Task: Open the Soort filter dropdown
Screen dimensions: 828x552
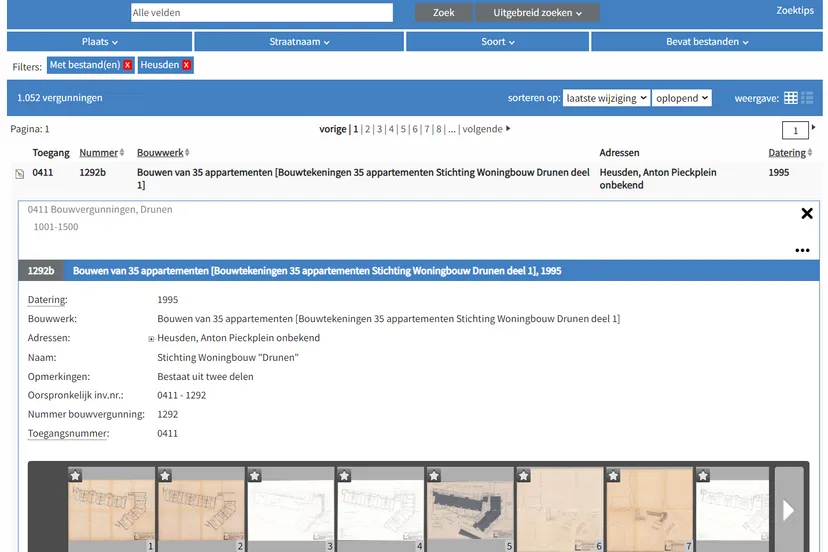Action: [x=497, y=42]
